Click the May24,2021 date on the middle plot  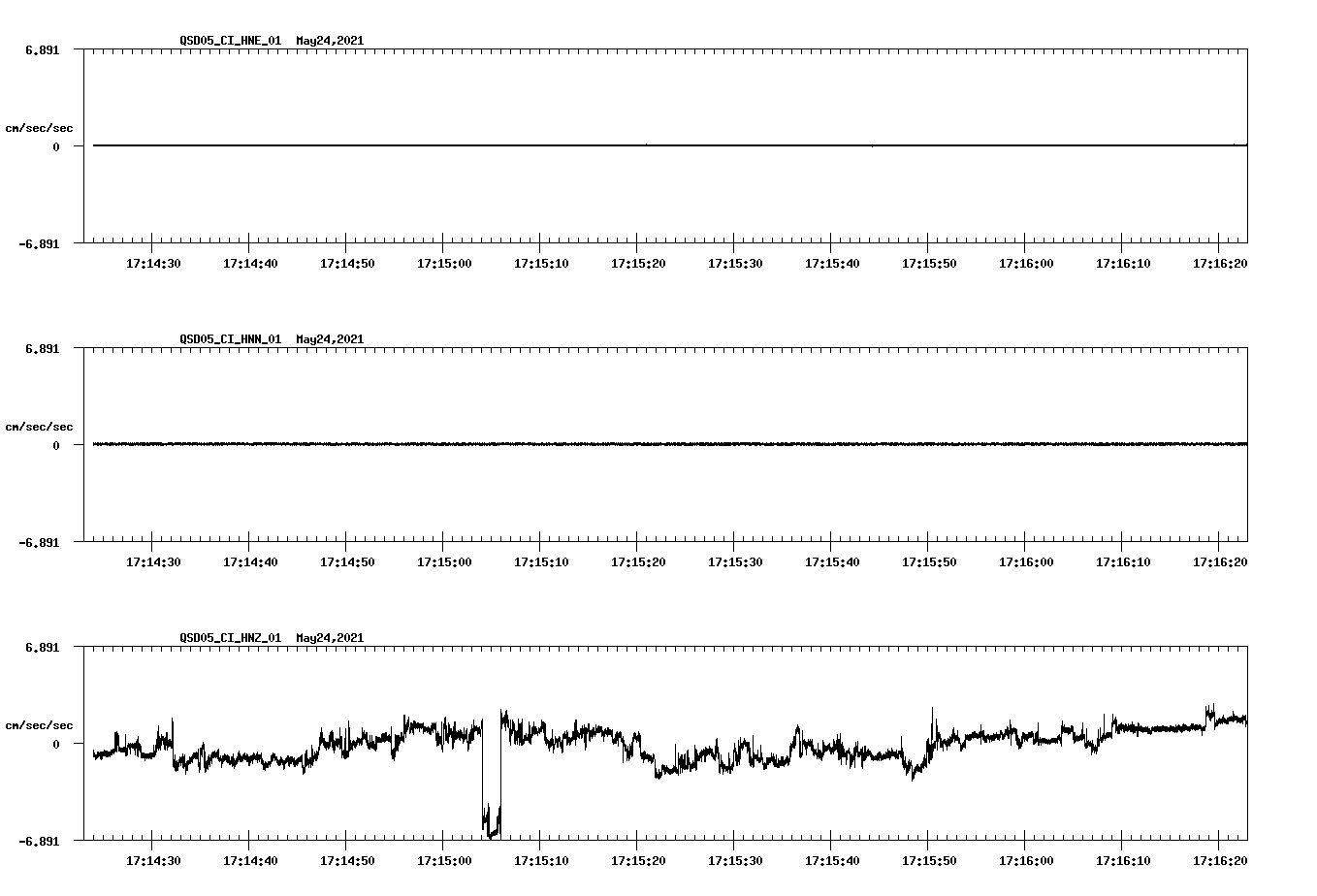pos(330,339)
